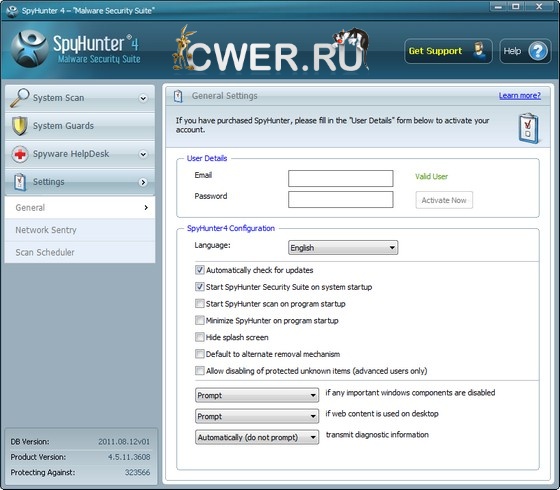Open Scan Scheduler settings
The height and width of the screenshot is (490, 560).
(x=80, y=252)
